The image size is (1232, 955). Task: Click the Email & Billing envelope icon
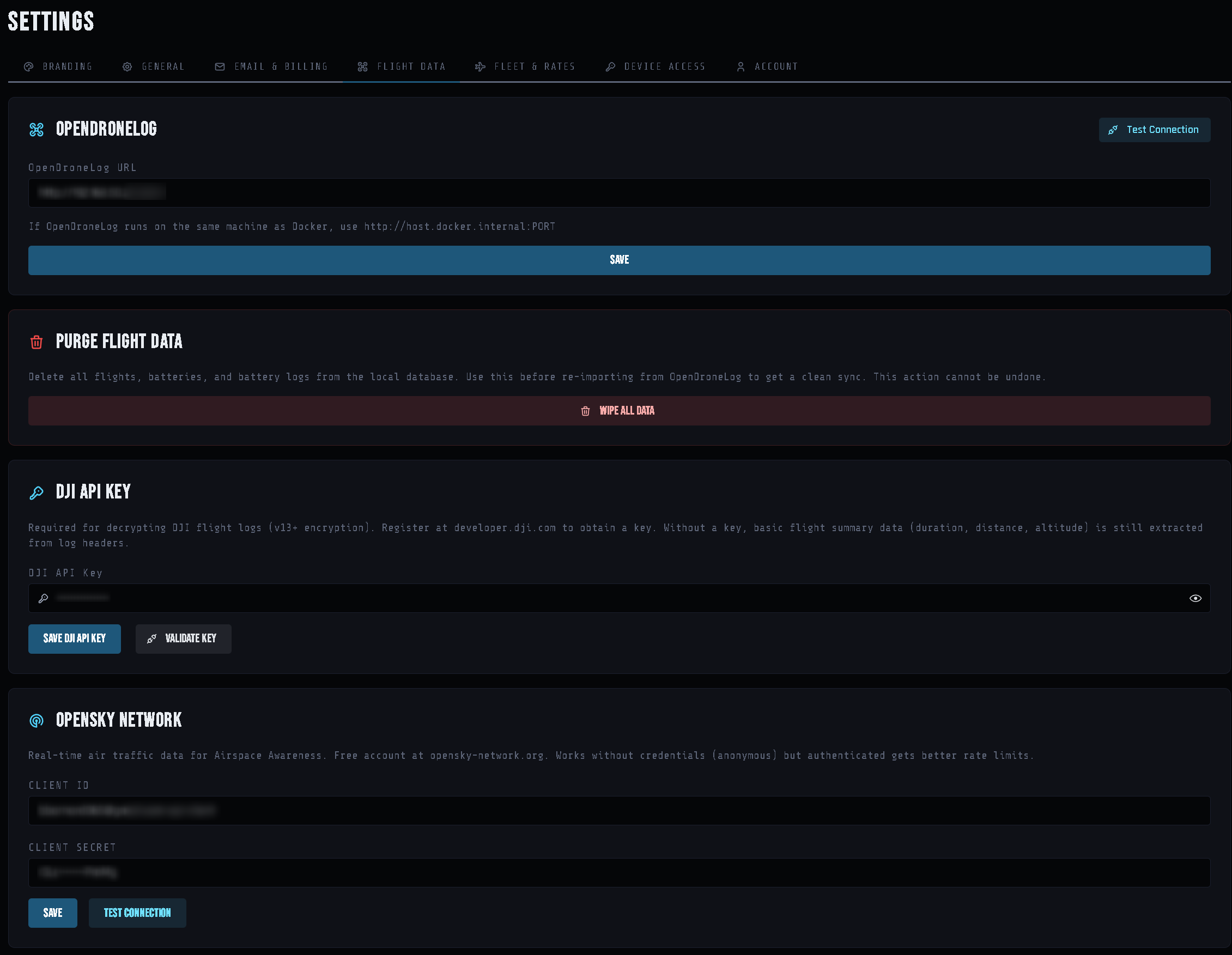(220, 66)
